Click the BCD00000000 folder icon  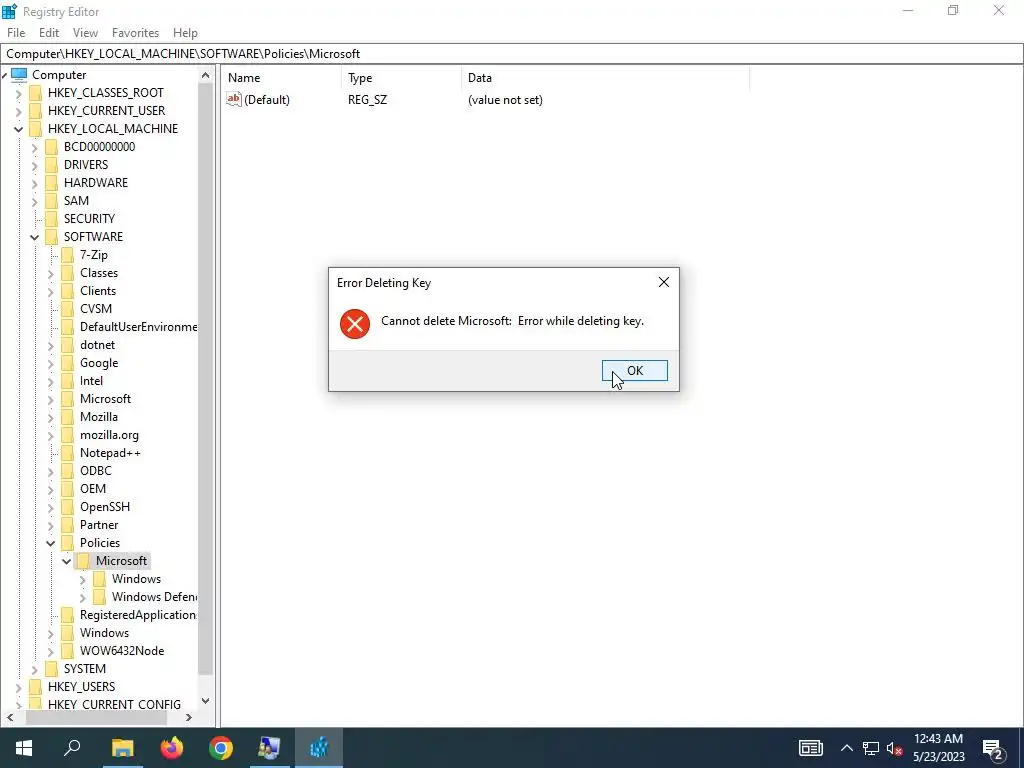pyautogui.click(x=52, y=146)
